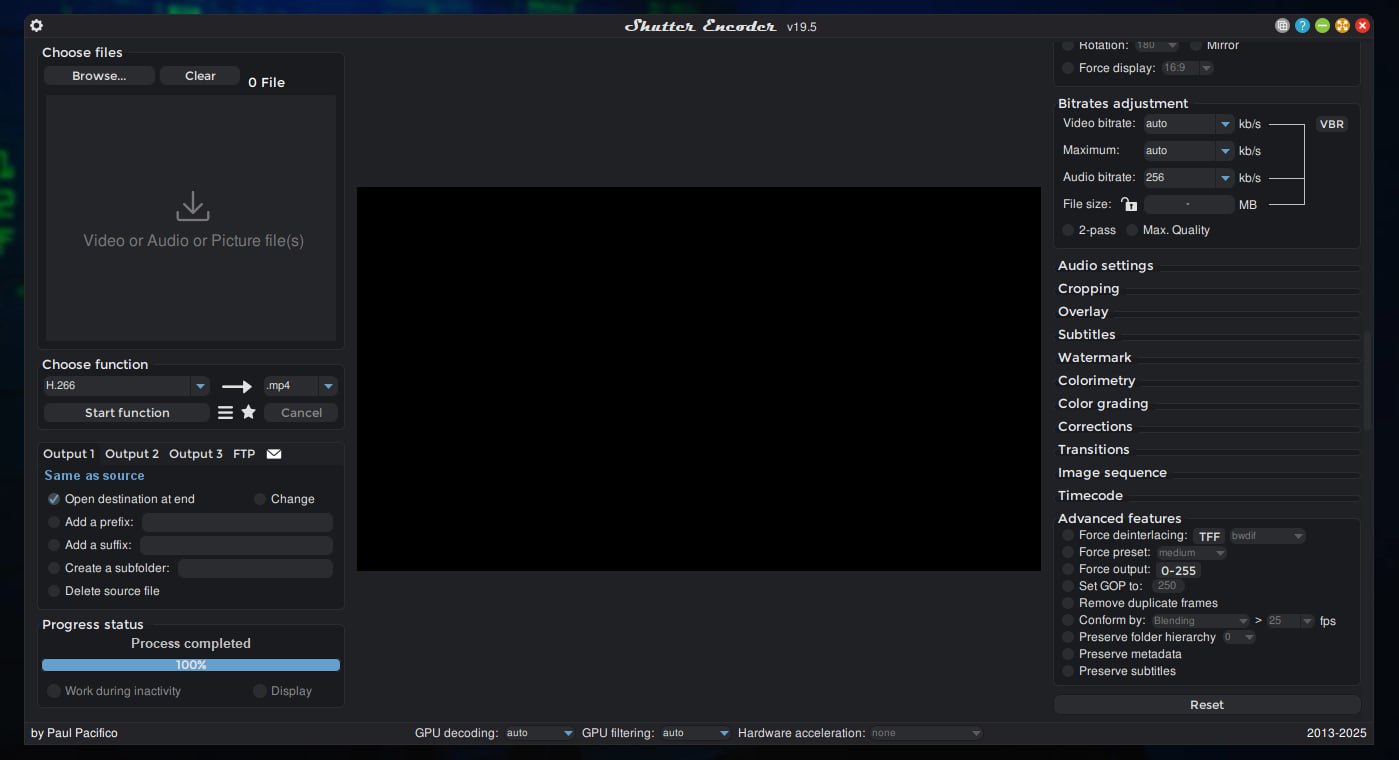Click the star favorites icon
1399x760 pixels.
248,412
